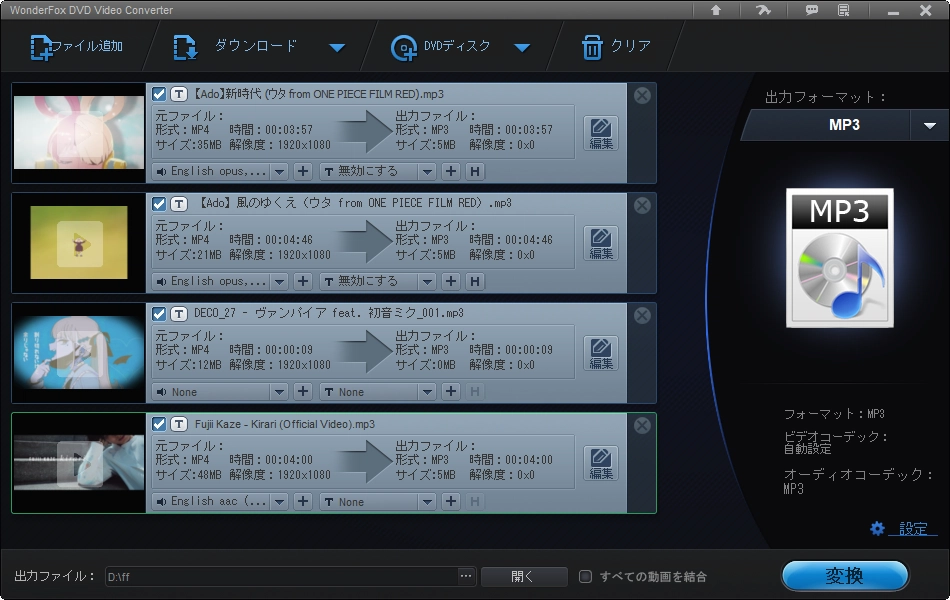
Task: Click the Open (開く) folder button
Action: 523,576
